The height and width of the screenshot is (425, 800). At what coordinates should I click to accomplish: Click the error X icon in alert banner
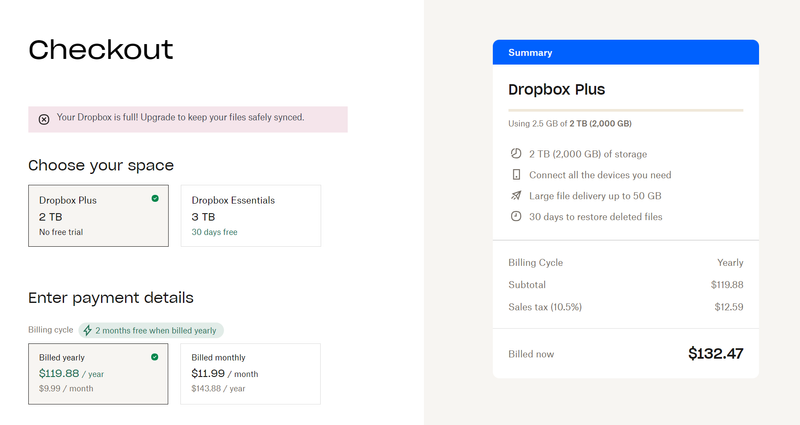click(x=44, y=119)
